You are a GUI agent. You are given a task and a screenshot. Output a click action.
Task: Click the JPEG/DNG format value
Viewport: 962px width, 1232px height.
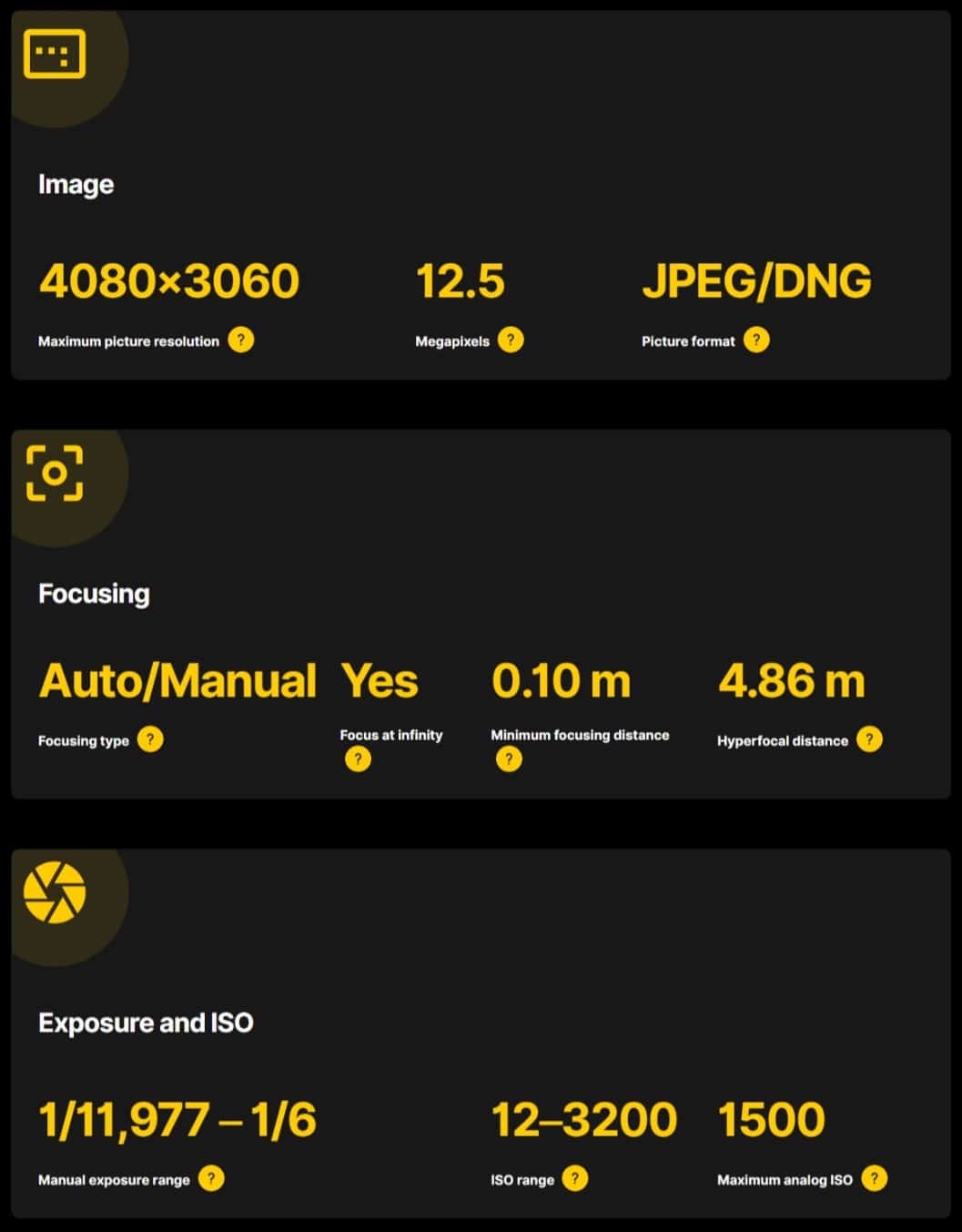(x=756, y=280)
